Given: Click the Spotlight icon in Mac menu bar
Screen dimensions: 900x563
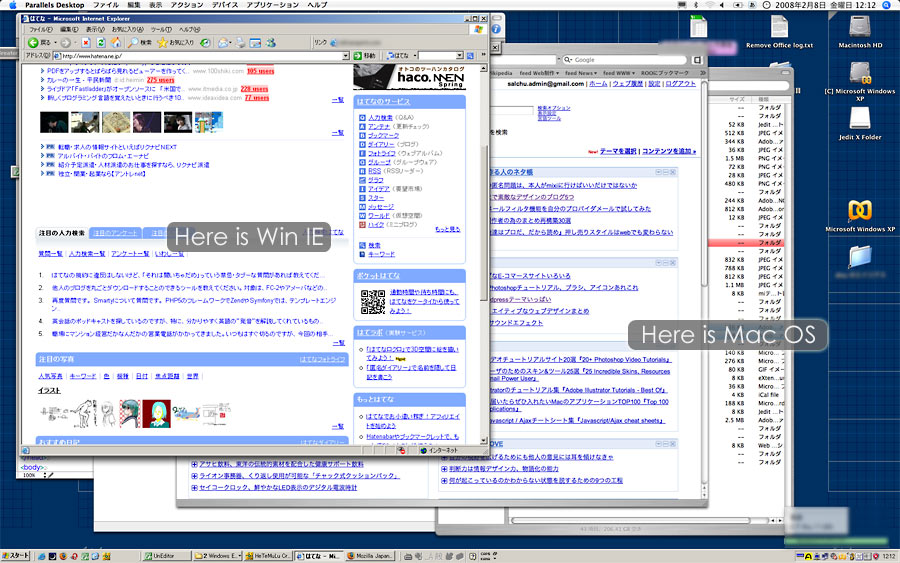Looking at the screenshot, I should (886, 5).
